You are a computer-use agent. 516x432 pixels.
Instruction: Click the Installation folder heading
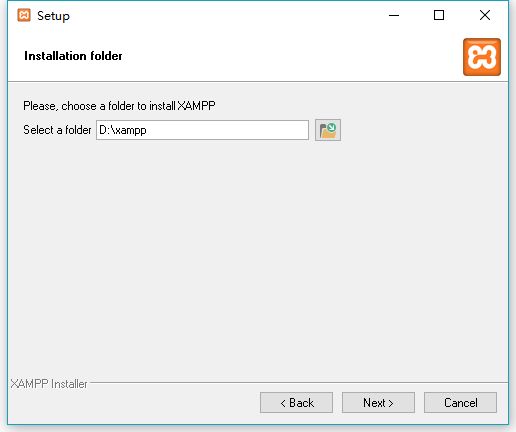[x=73, y=56]
